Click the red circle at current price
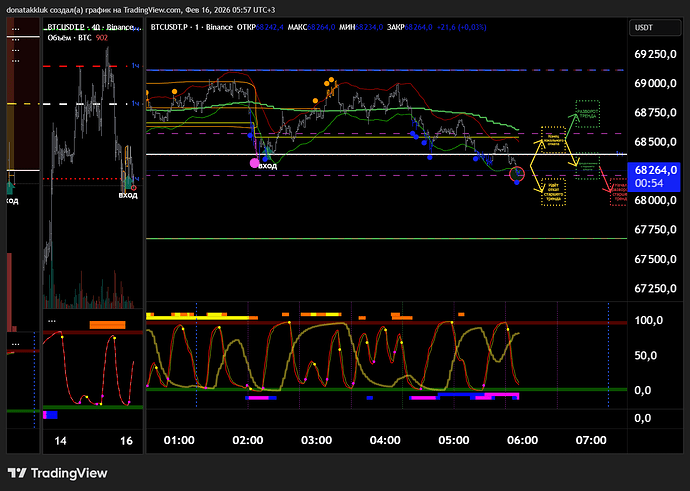690x491 pixels. [x=517, y=175]
